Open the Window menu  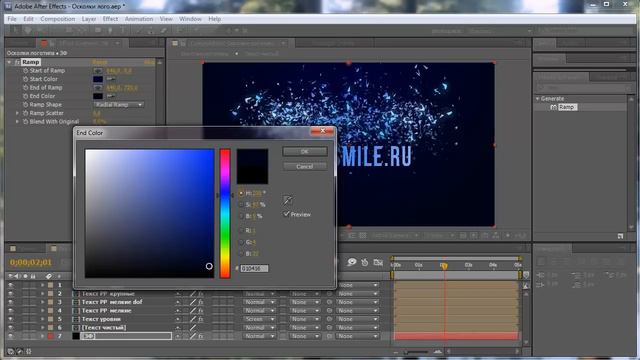pyautogui.click(x=190, y=19)
